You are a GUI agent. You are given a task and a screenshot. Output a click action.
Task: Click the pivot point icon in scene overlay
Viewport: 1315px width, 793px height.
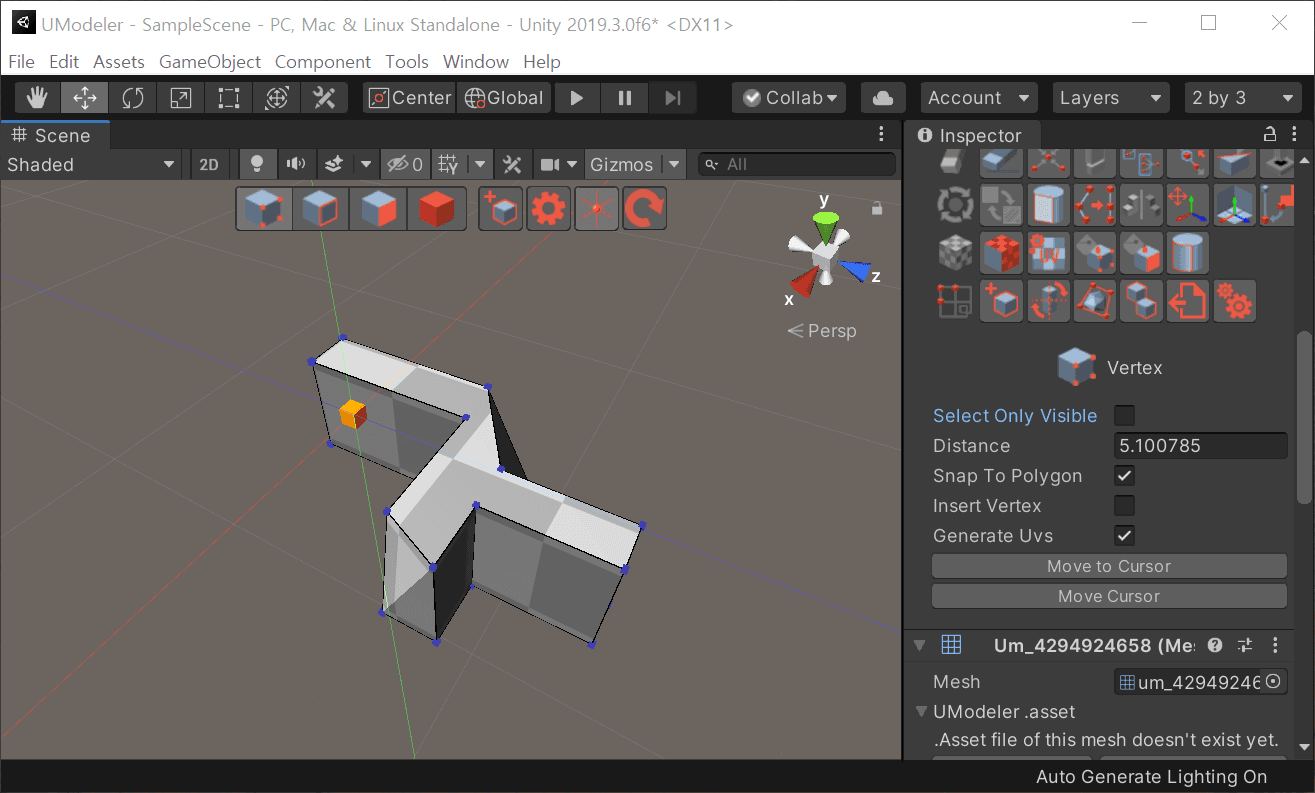tap(596, 209)
